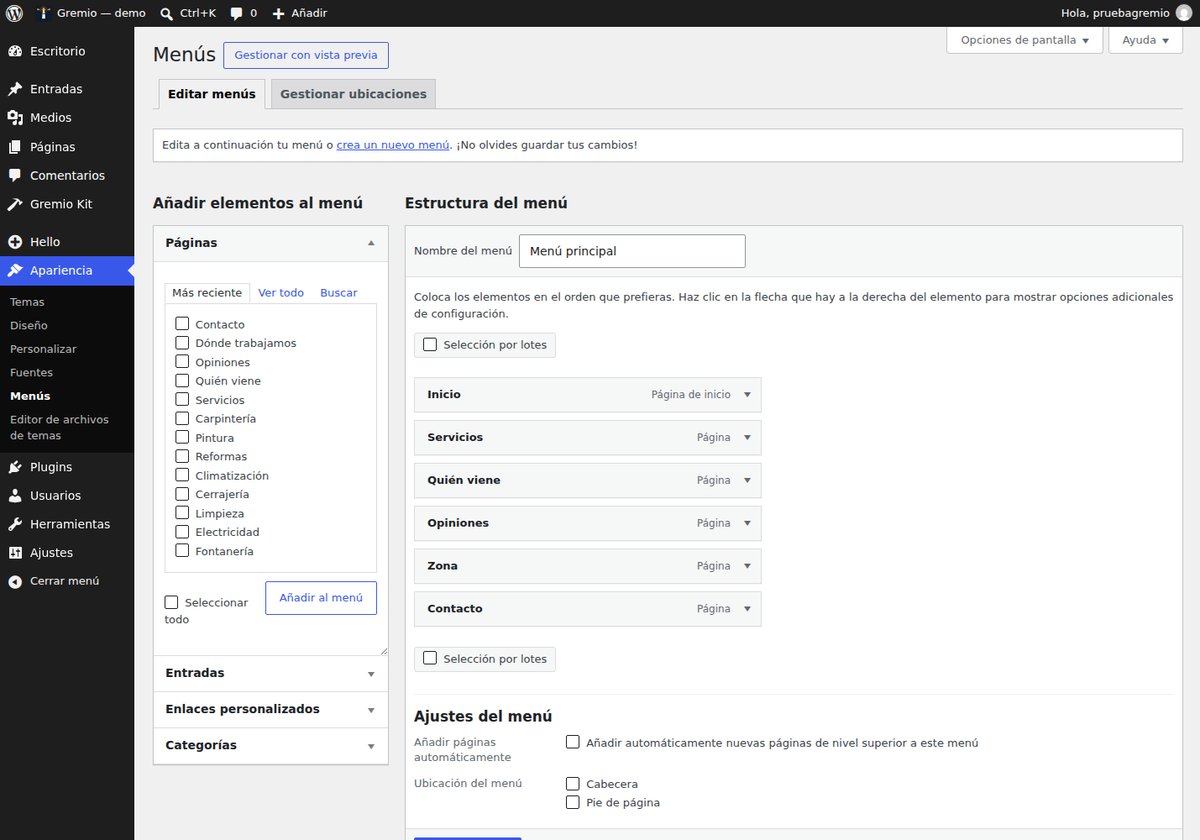Open Editor de archivos de temas

(x=59, y=428)
